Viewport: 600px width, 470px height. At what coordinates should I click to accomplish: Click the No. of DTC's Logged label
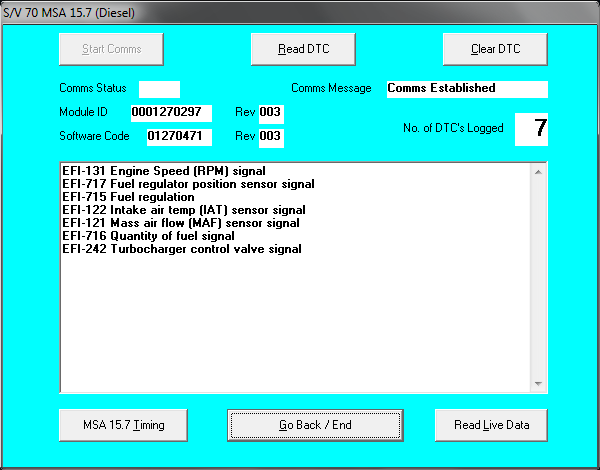[x=453, y=128]
